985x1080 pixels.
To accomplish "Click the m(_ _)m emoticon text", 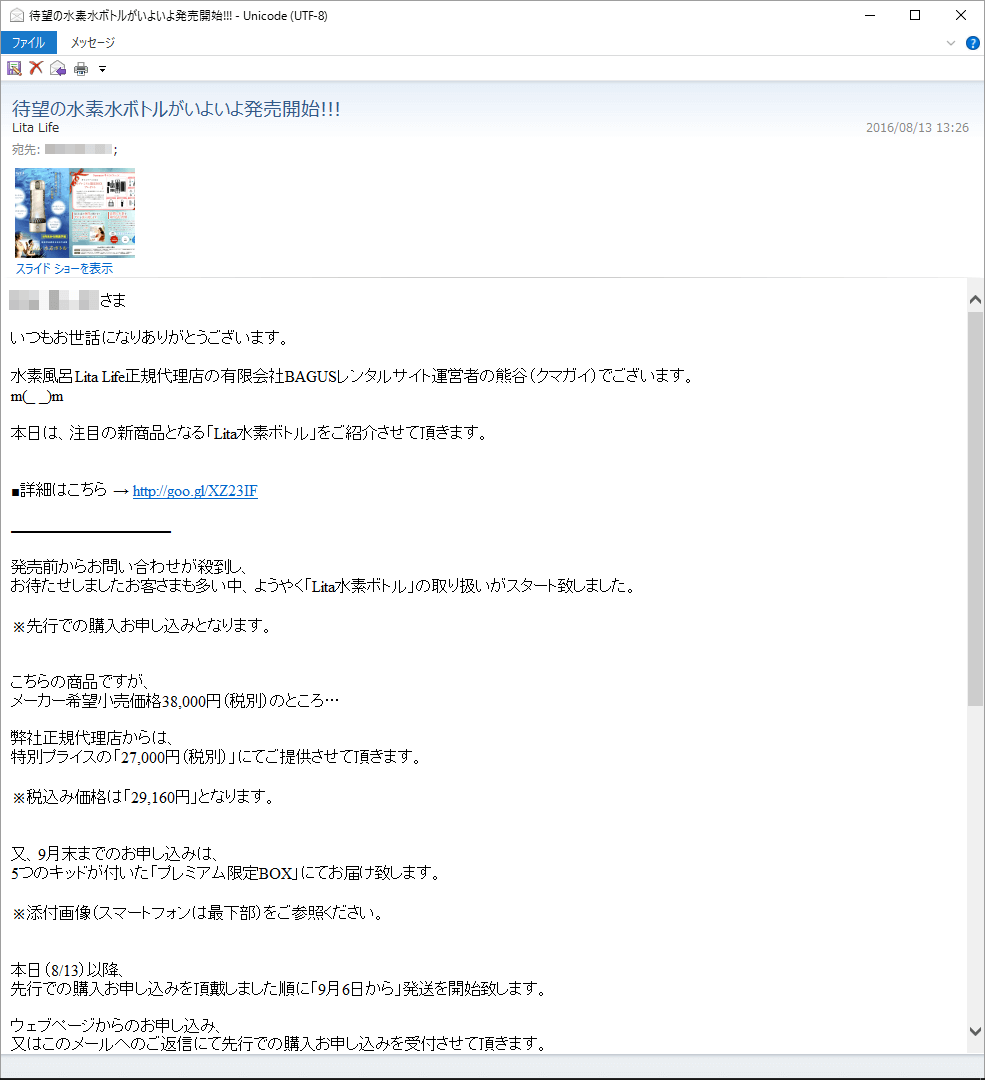I will [37, 397].
